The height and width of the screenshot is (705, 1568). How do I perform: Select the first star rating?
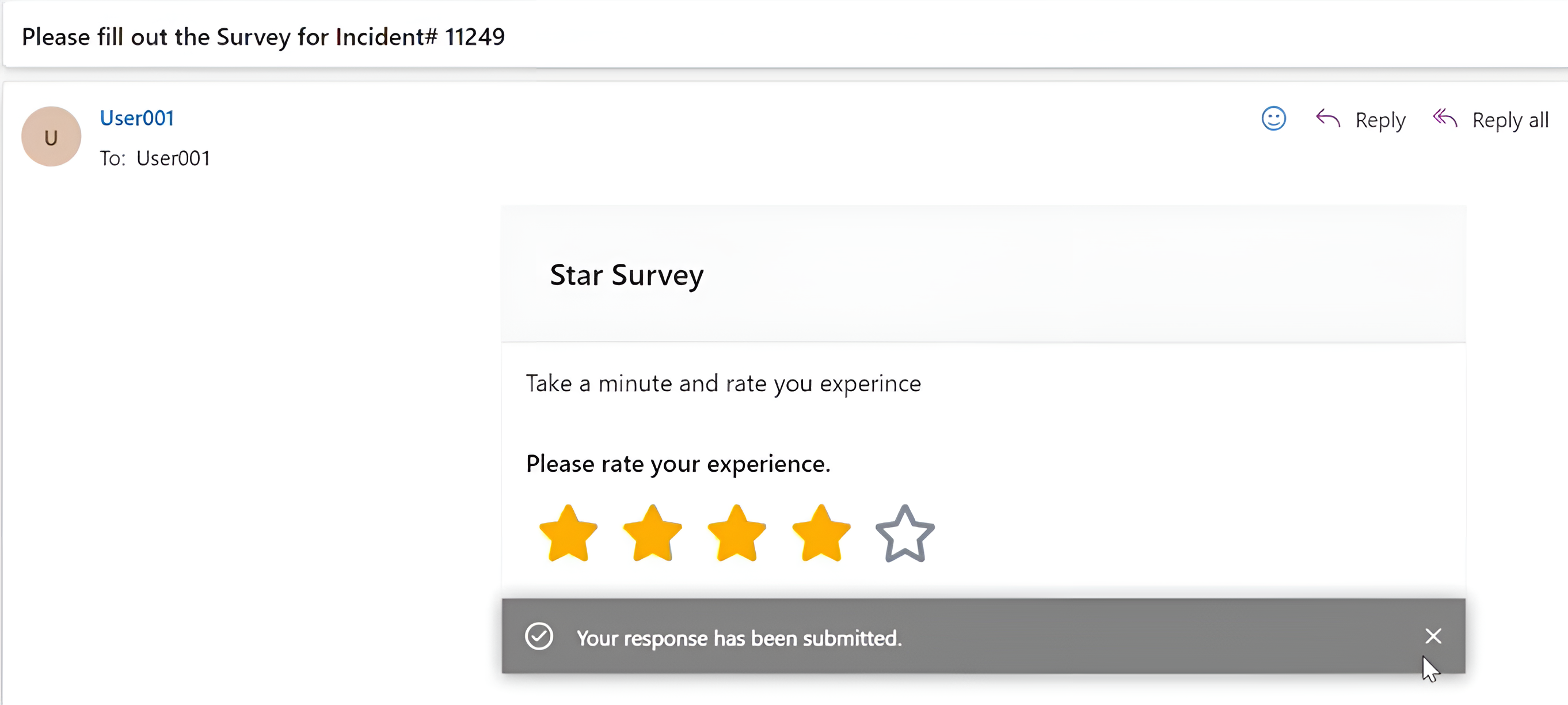point(568,533)
